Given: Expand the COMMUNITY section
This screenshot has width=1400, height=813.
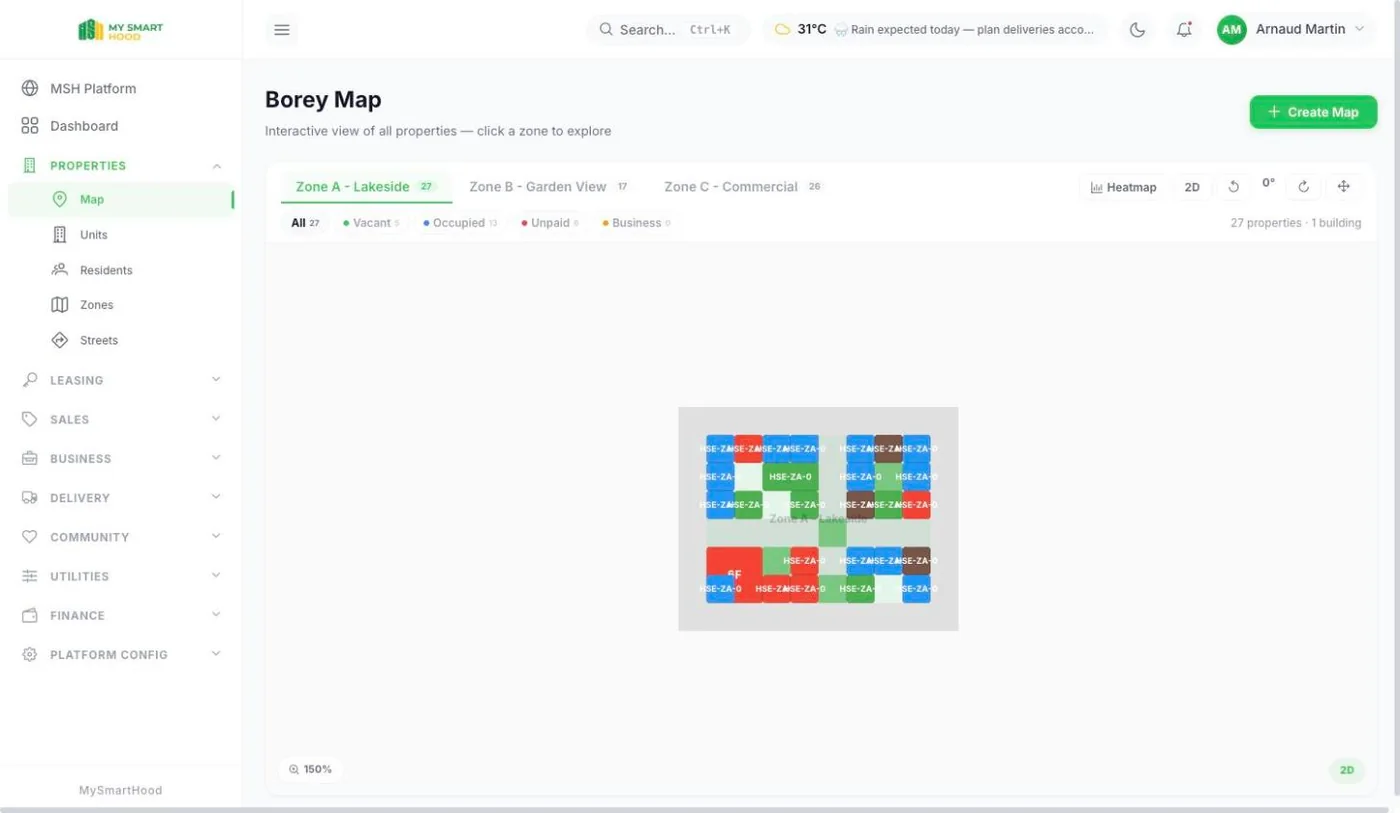Looking at the screenshot, I should click(120, 537).
